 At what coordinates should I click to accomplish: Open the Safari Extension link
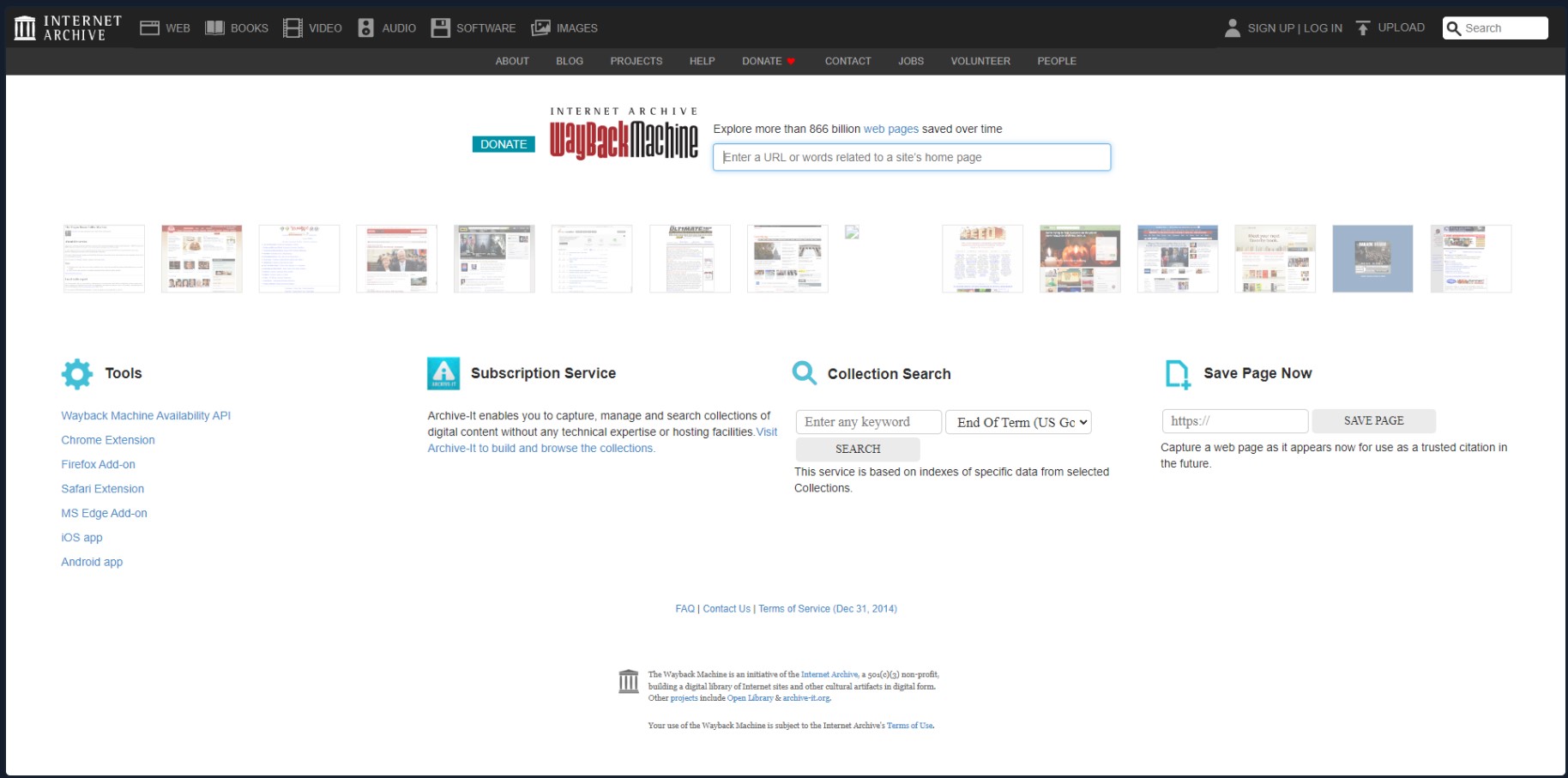click(x=102, y=489)
